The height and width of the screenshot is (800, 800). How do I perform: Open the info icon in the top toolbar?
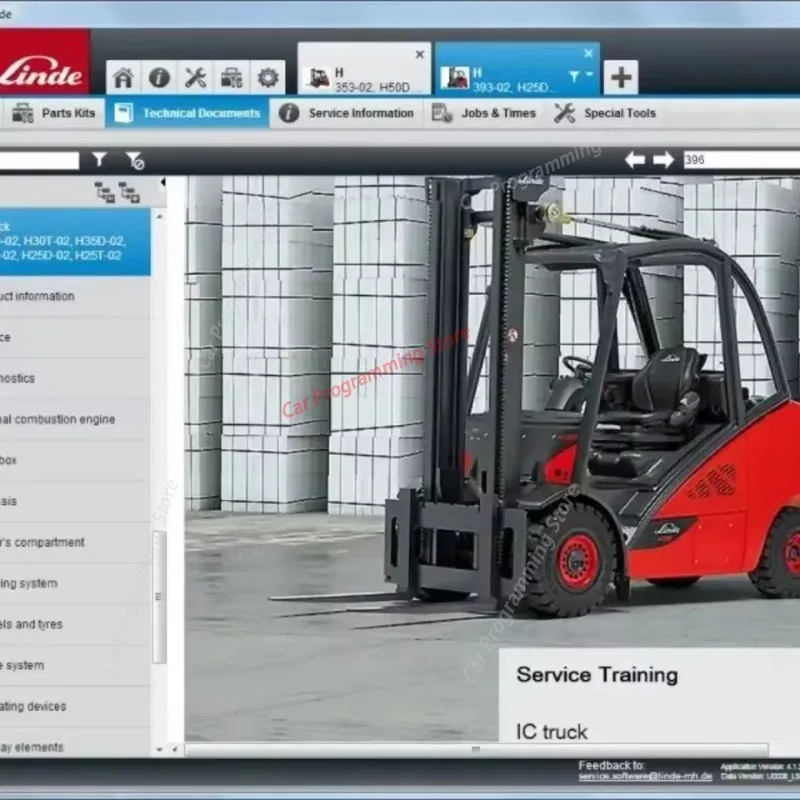159,78
